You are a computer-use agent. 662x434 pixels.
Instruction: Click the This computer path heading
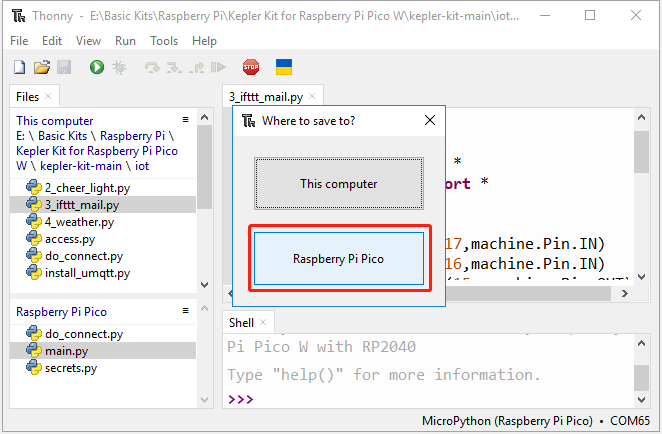pos(54,121)
